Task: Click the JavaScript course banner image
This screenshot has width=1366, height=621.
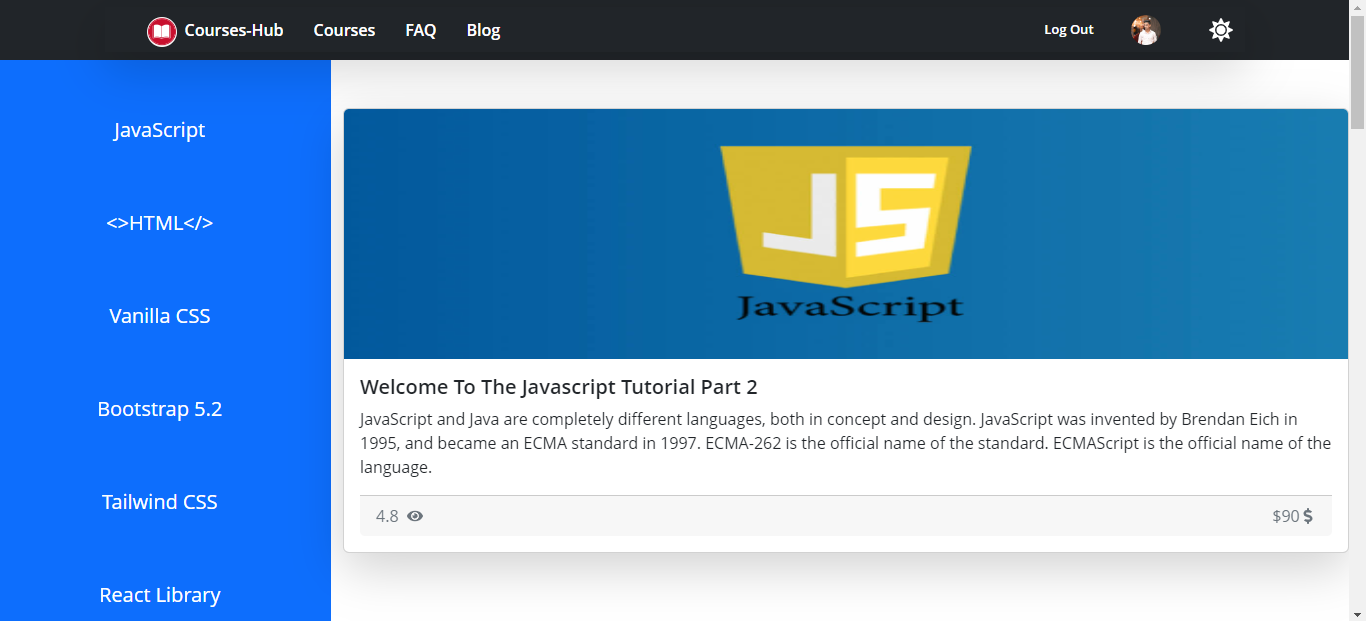Action: coord(845,234)
